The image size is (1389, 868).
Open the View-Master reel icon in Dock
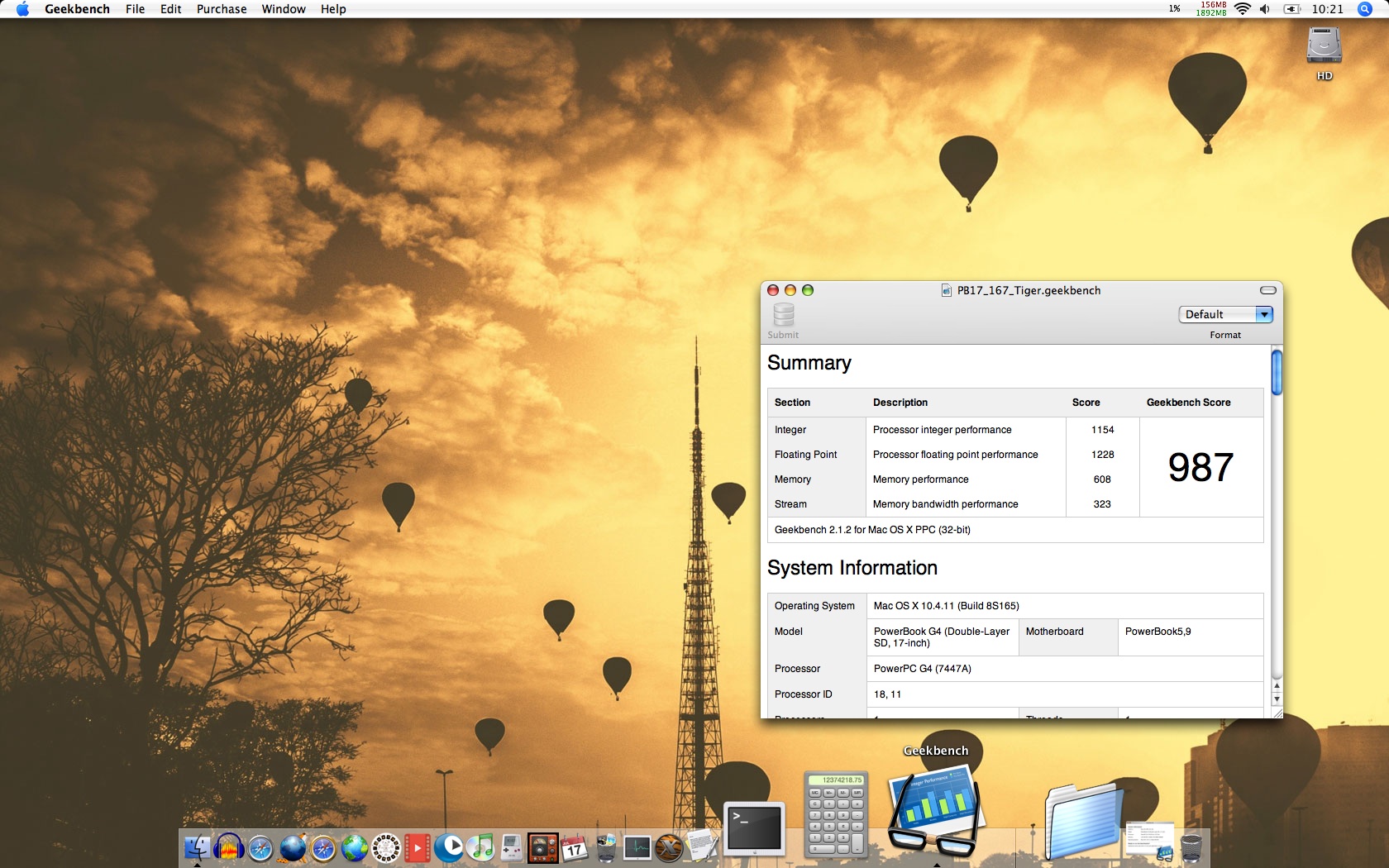pos(386,848)
